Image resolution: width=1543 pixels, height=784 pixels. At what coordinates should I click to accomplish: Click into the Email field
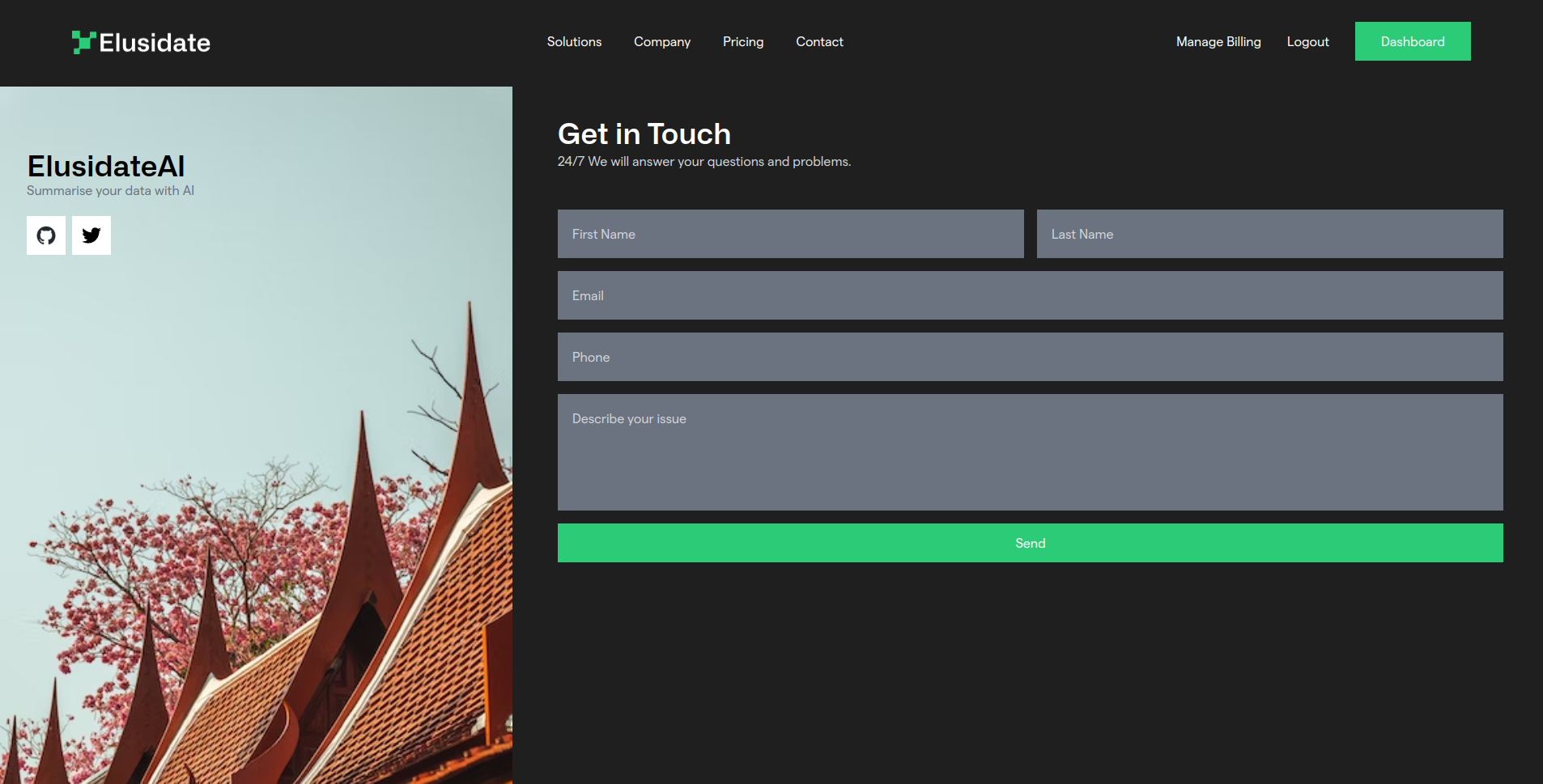[1031, 295]
